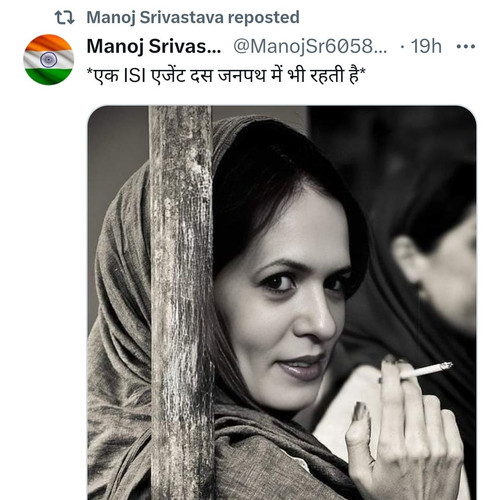500x500 pixels.
Task: Open the post permalink via "19h" timestamp
Action: (x=426, y=46)
